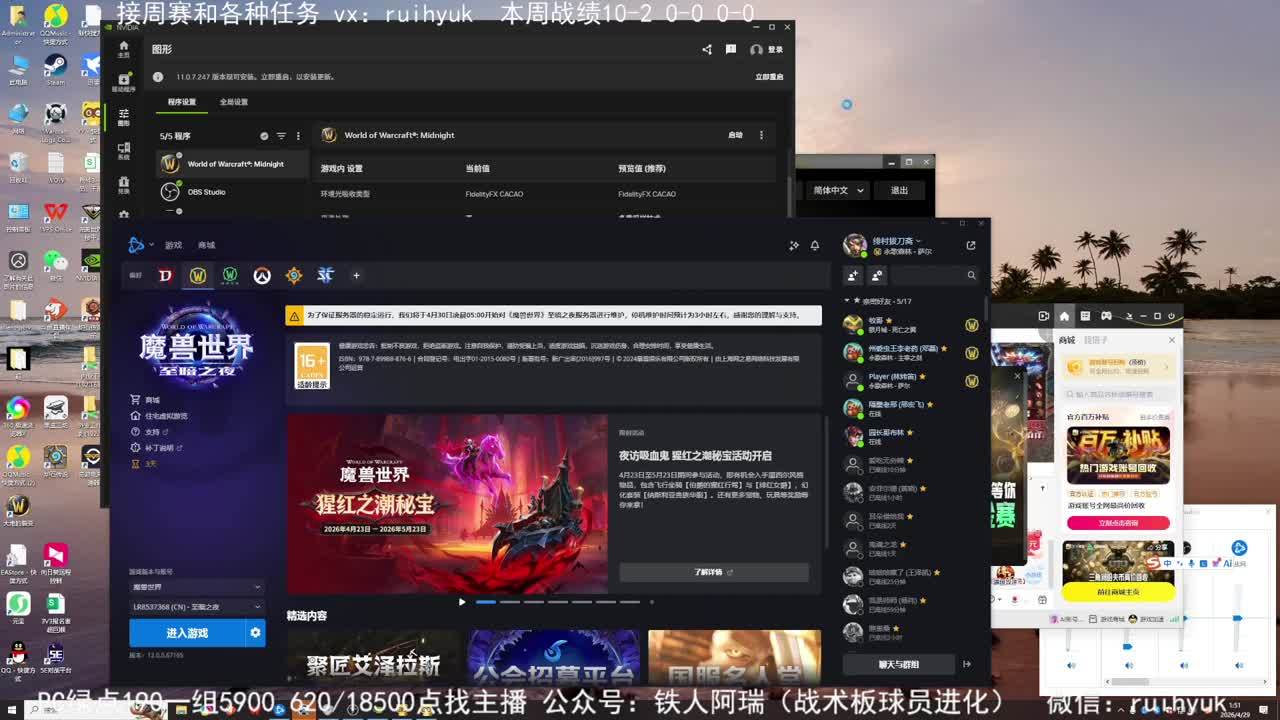Add a game with plus button
The width and height of the screenshot is (1280, 720).
pos(356,276)
